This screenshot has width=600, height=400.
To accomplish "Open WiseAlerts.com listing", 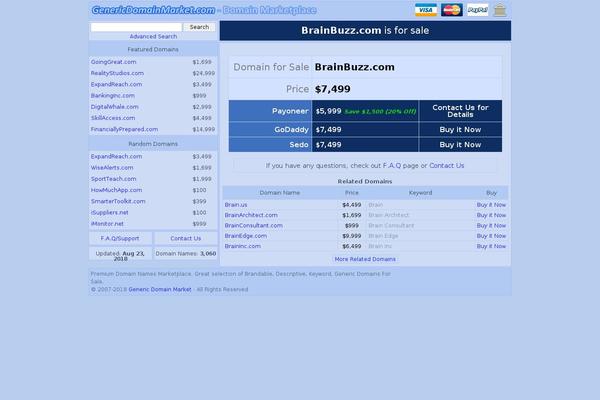I will tap(112, 168).
